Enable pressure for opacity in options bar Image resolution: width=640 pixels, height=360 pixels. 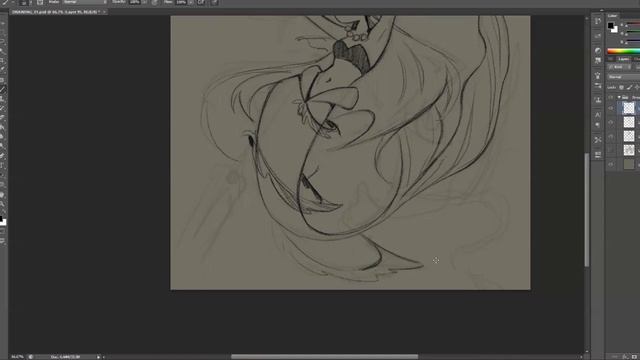(155, 2)
